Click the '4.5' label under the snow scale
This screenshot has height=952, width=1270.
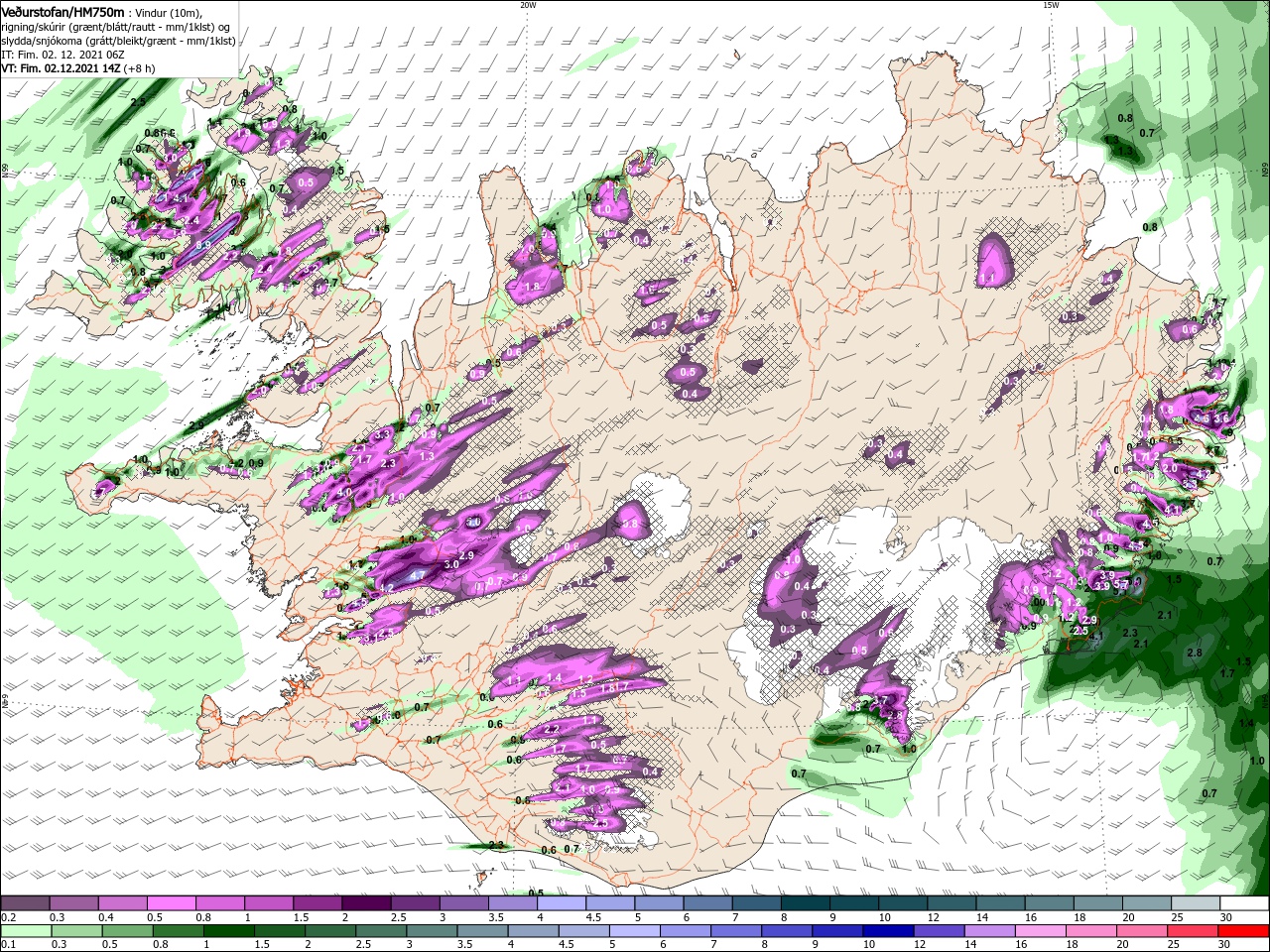coord(593,917)
